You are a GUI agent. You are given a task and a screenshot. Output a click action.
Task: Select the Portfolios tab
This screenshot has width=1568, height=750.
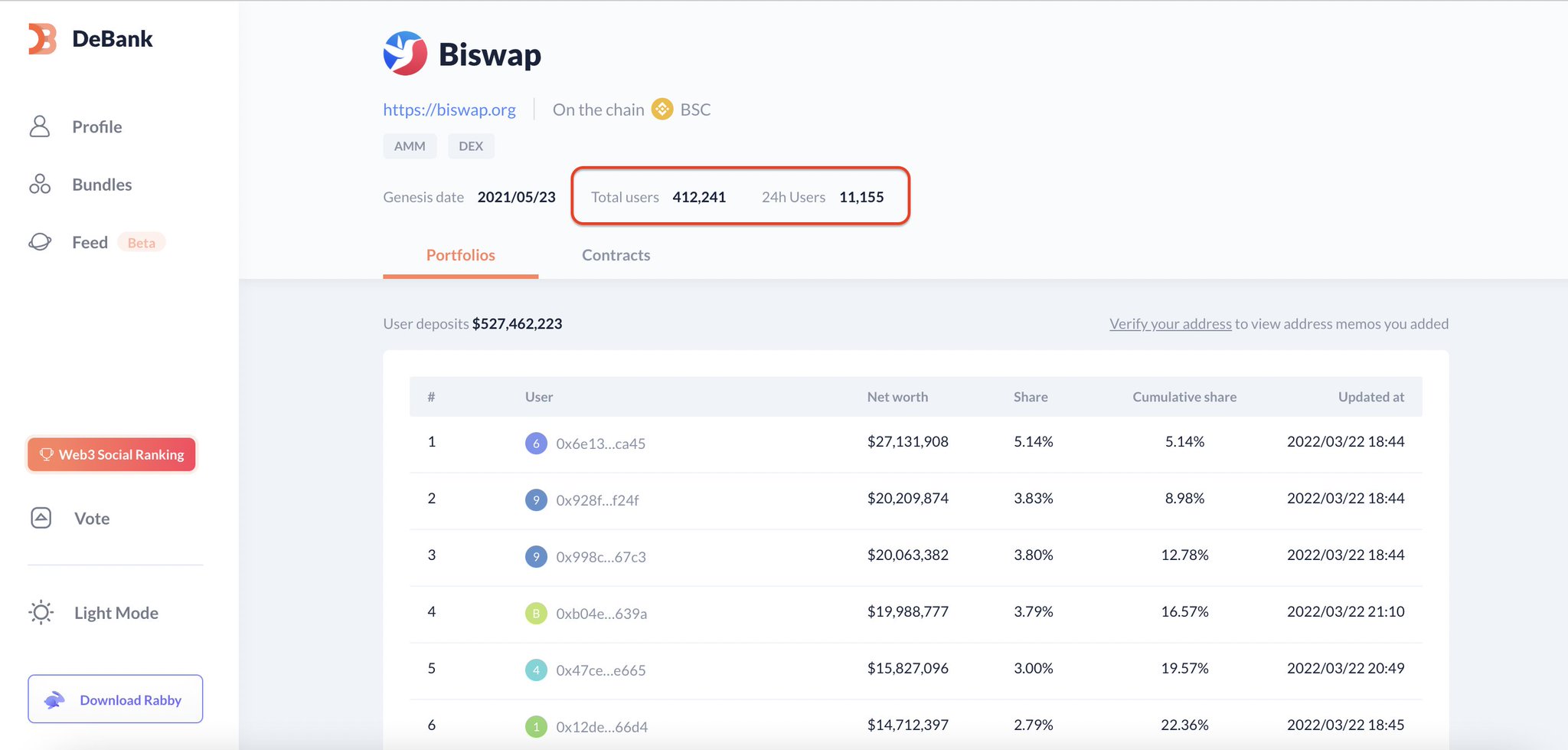coord(460,254)
